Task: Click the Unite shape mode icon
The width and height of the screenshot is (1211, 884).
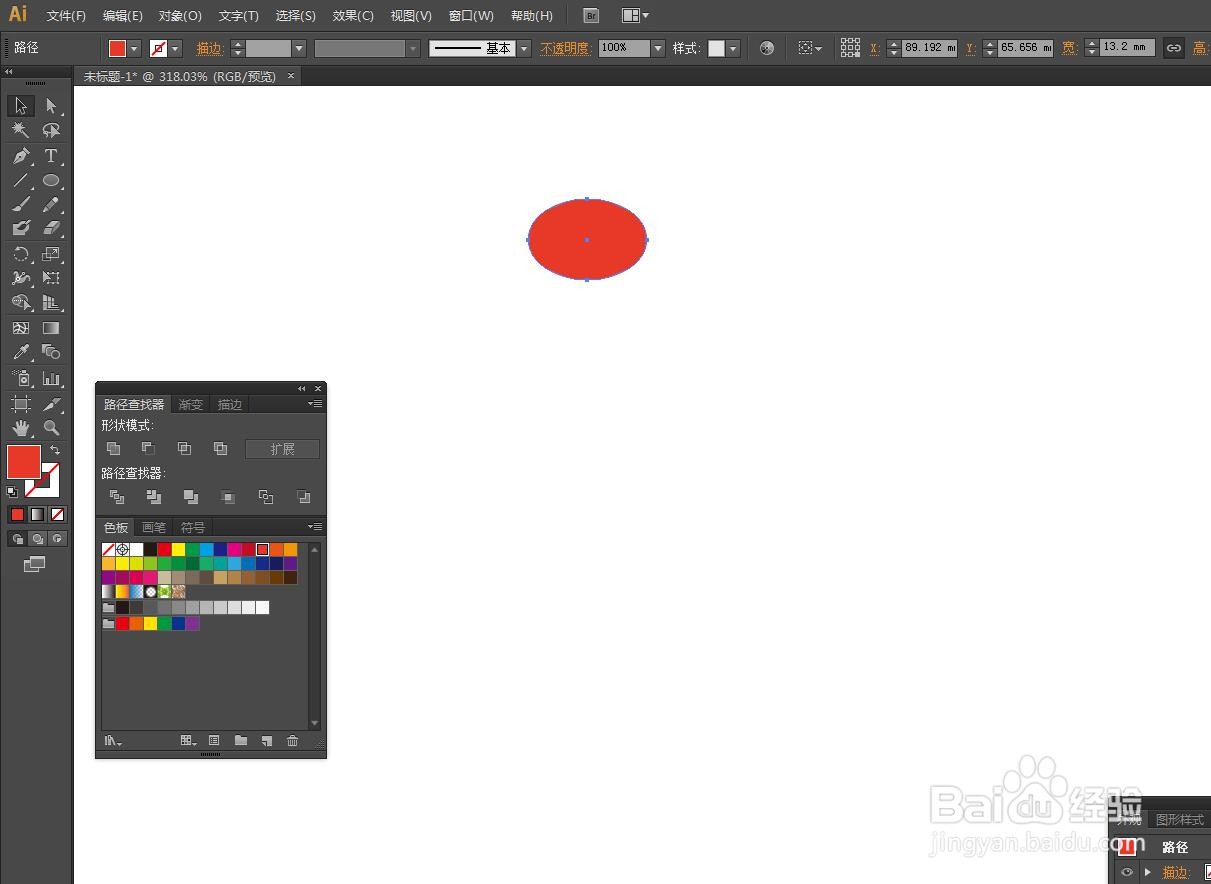Action: click(113, 449)
